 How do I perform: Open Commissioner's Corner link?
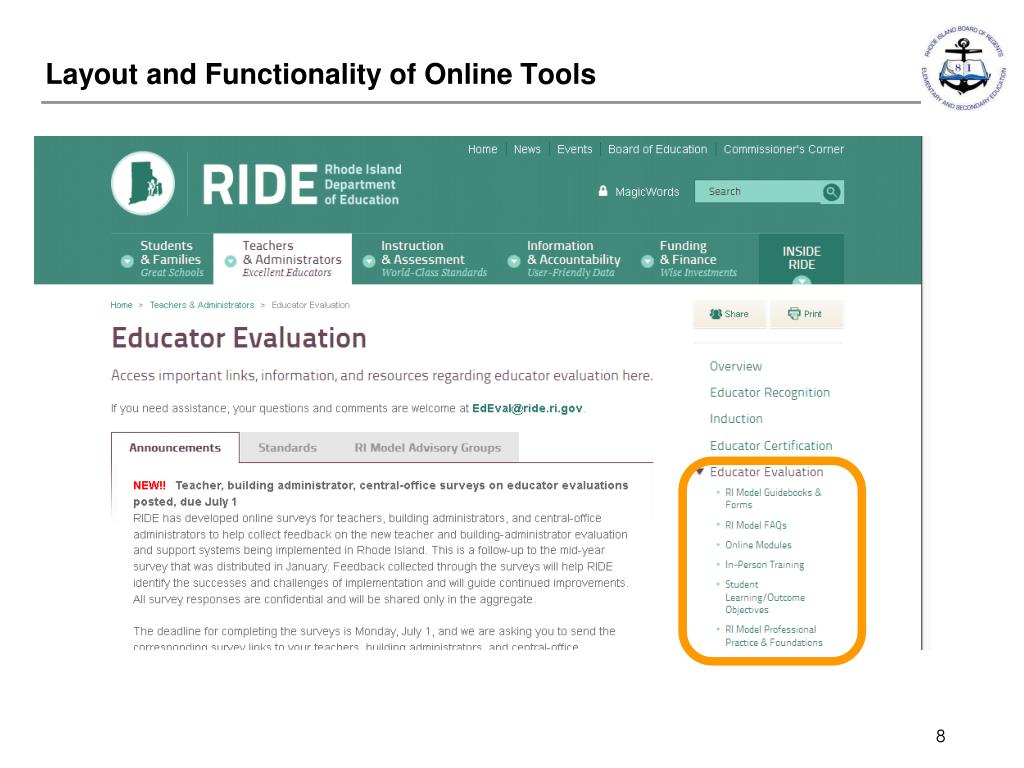(784, 150)
